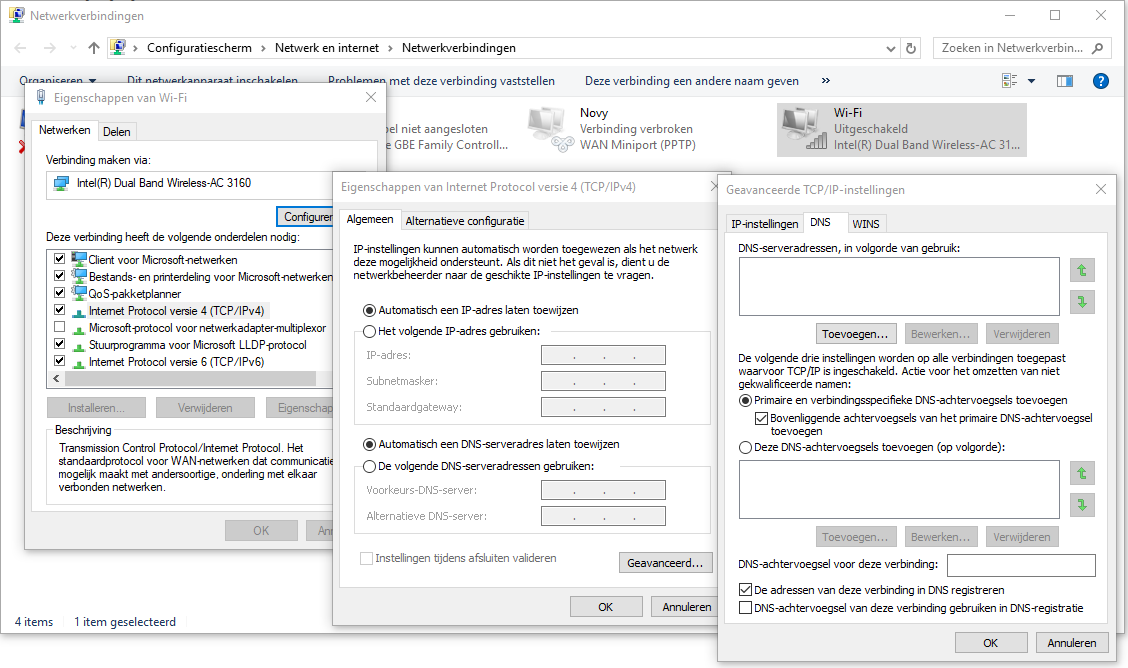
Task: Click the DNS-achtervoegsel voor deze verbinding field
Action: [x=1021, y=564]
